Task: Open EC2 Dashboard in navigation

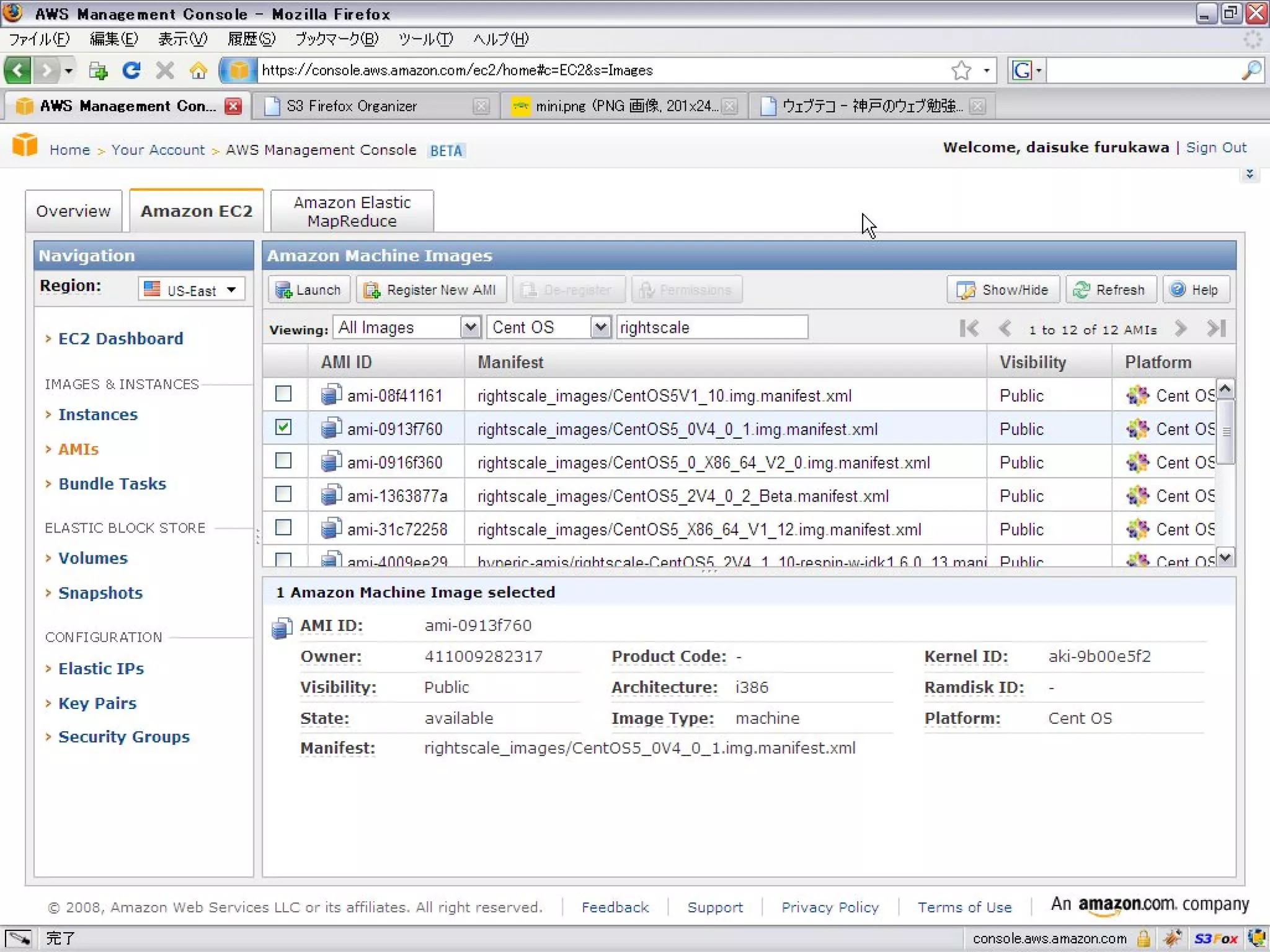Action: pyautogui.click(x=120, y=338)
